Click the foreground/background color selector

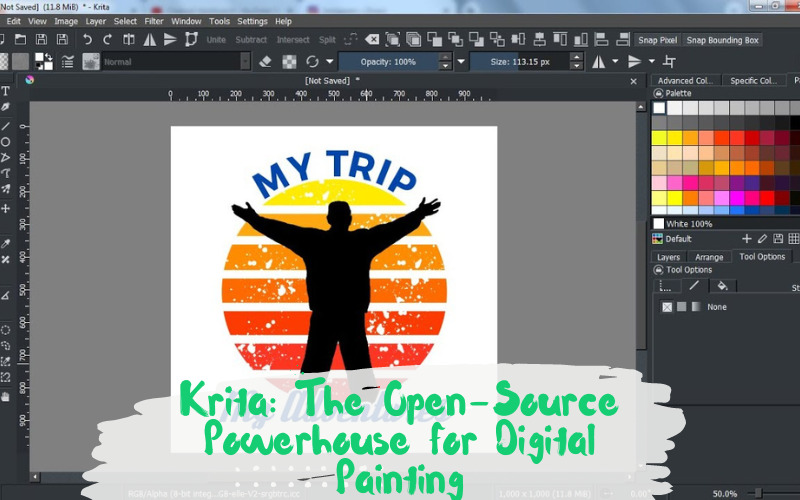[43, 62]
